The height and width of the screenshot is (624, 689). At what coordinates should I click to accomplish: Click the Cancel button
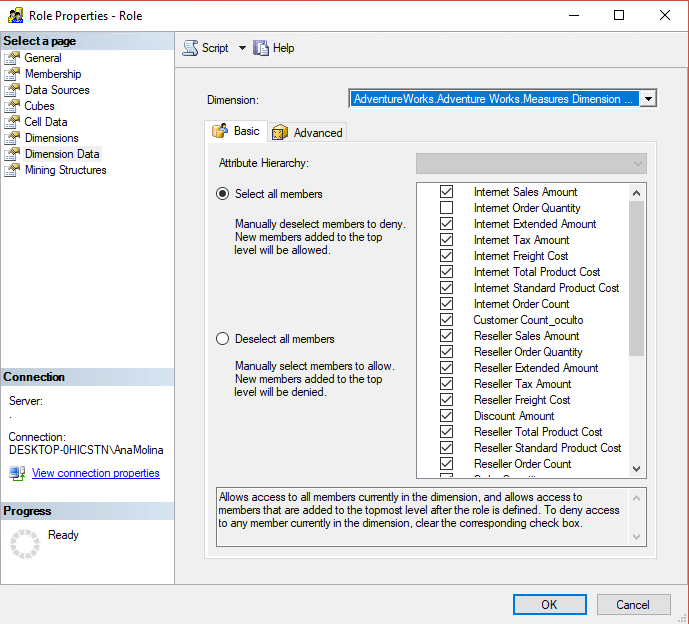[633, 605]
